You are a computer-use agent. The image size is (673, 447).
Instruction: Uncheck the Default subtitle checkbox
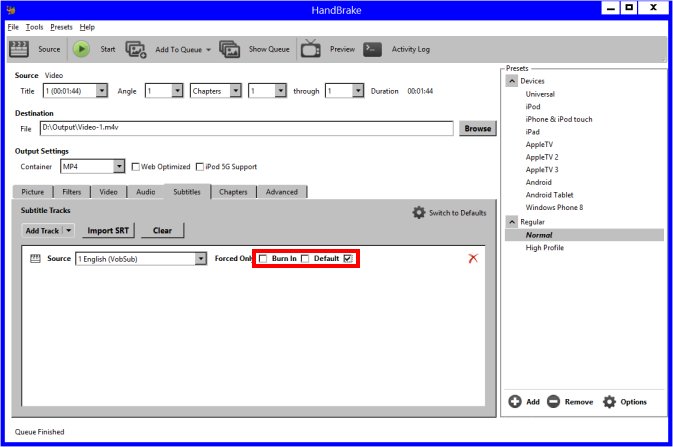coord(348,258)
